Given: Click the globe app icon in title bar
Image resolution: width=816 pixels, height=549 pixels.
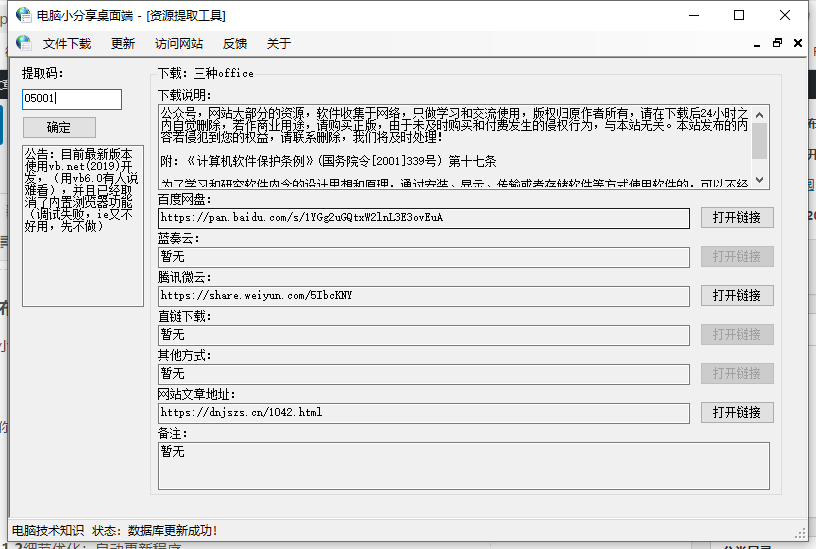Looking at the screenshot, I should pyautogui.click(x=23, y=15).
